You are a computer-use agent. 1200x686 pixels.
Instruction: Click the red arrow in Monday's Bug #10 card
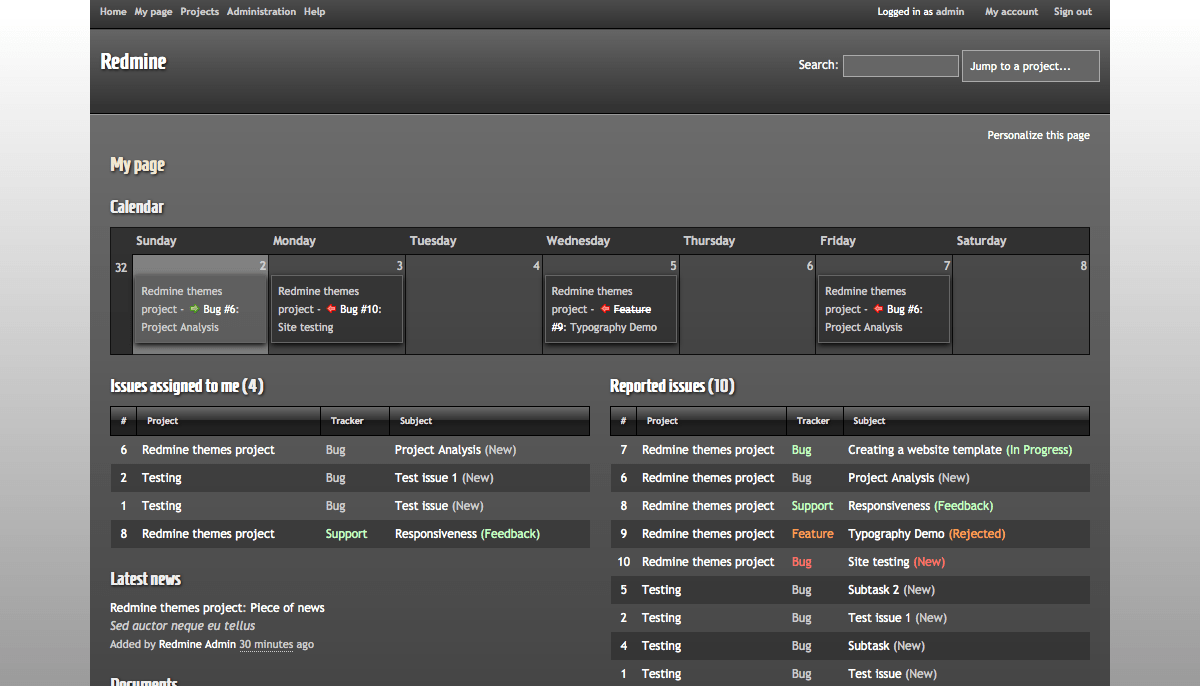tap(331, 310)
